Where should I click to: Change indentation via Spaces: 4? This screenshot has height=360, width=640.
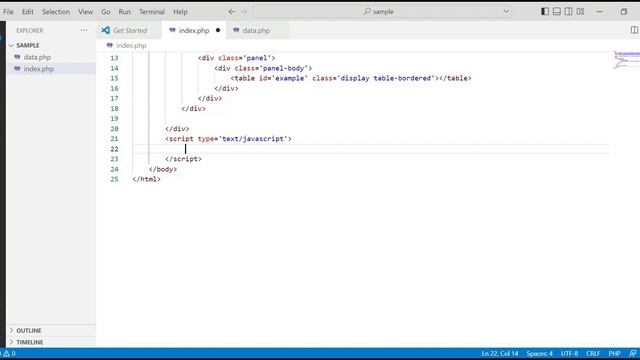539,353
